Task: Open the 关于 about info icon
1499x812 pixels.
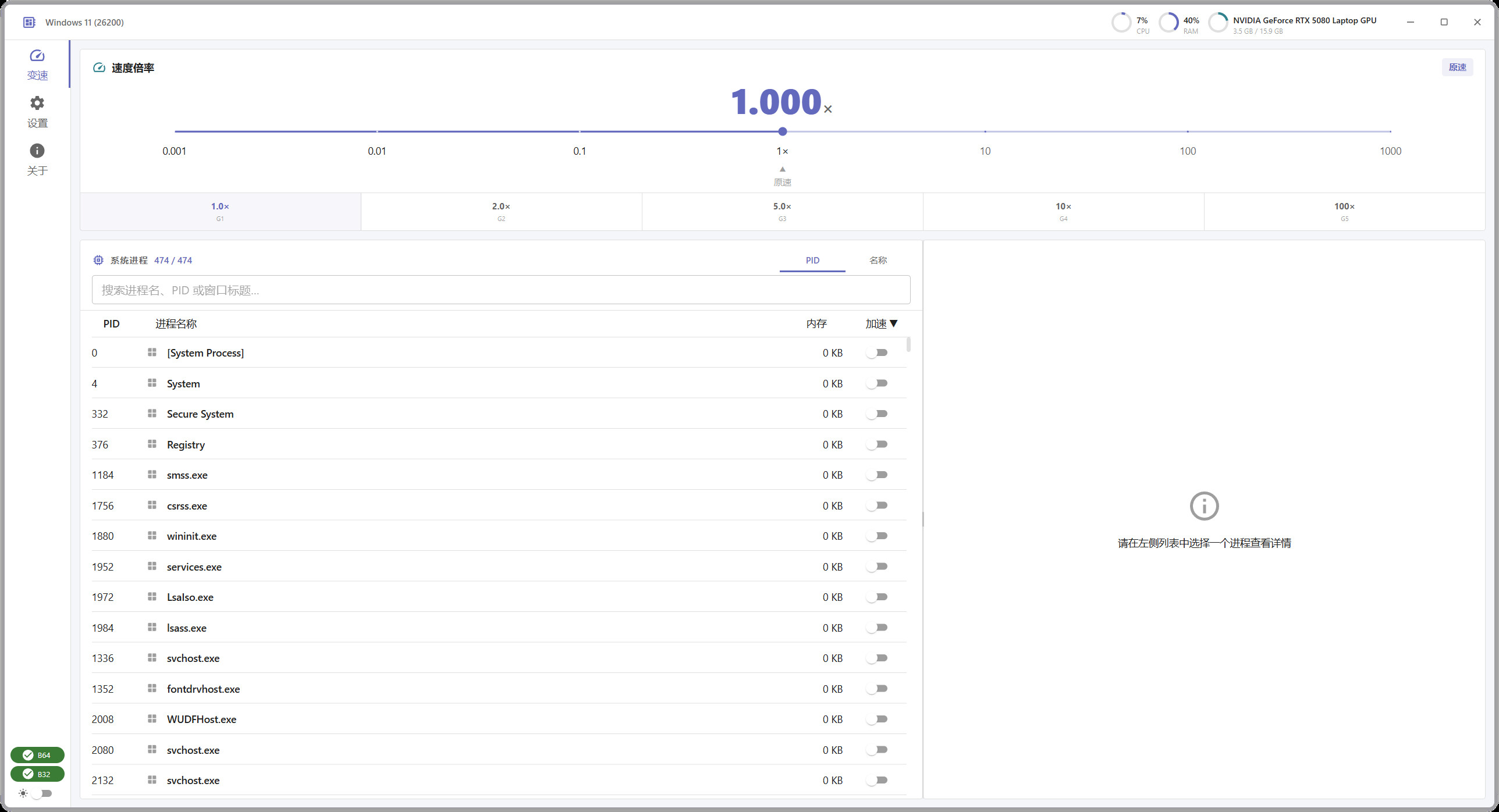Action: pos(37,159)
